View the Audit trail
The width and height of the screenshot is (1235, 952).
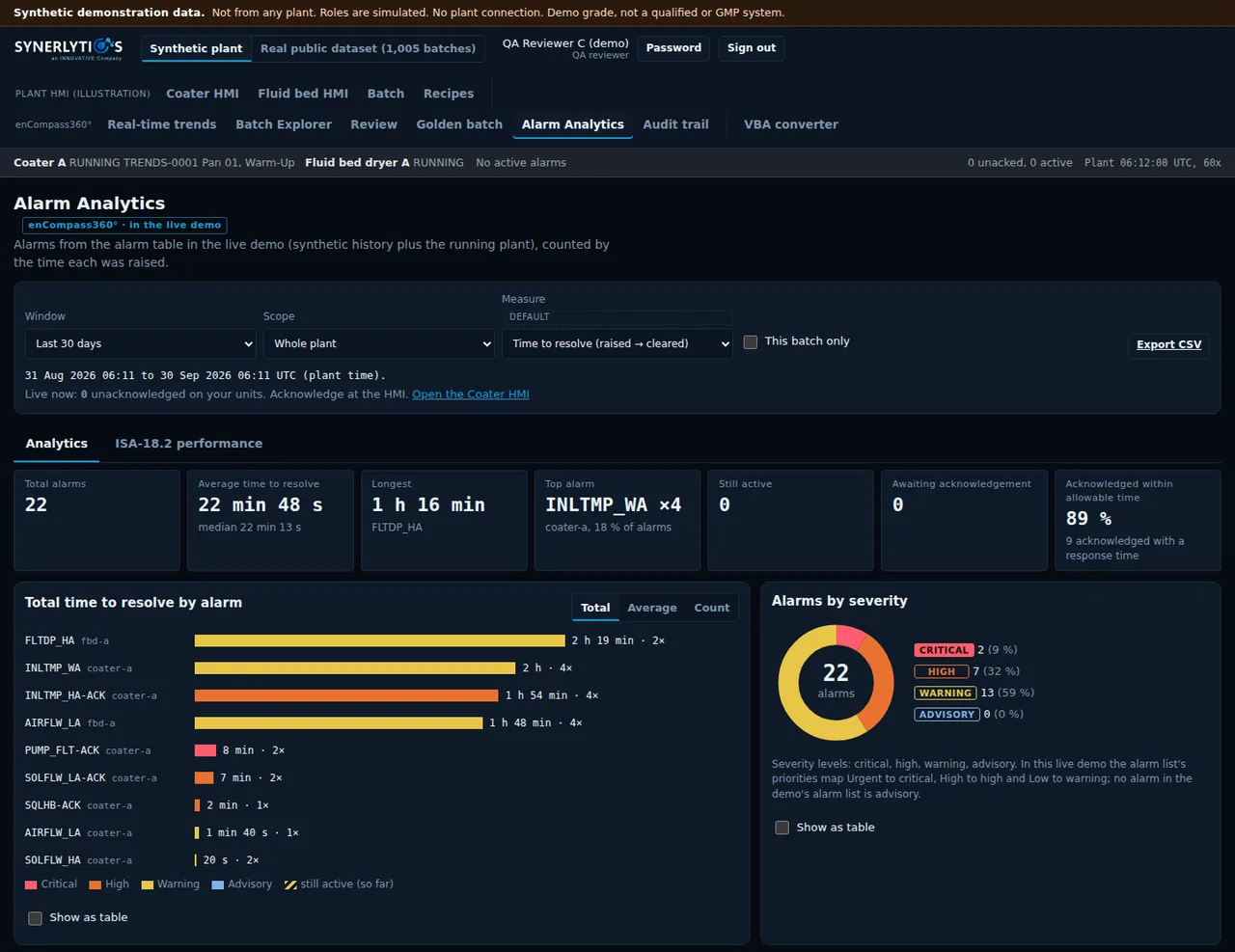point(675,124)
